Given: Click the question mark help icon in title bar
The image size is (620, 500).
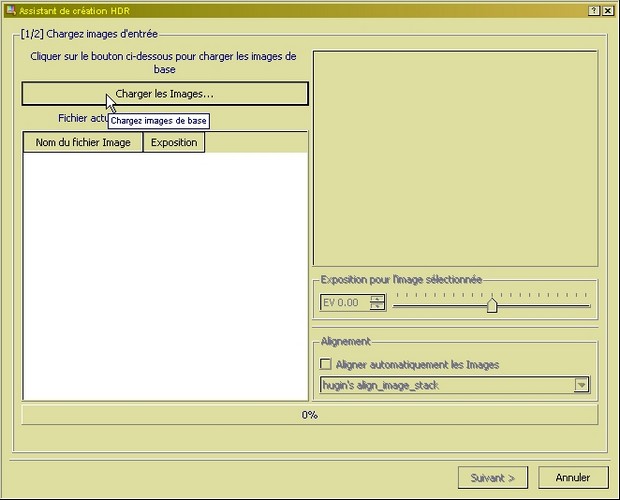Looking at the screenshot, I should pos(593,10).
